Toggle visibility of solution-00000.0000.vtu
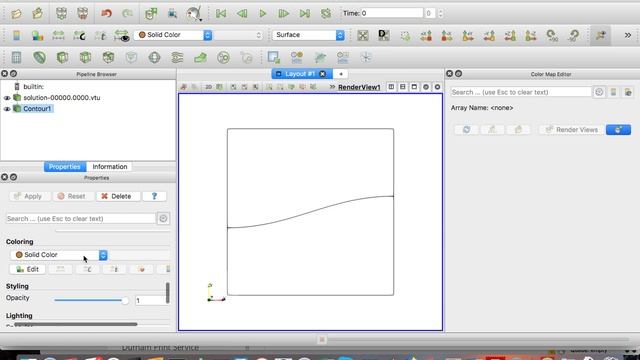 (7, 98)
